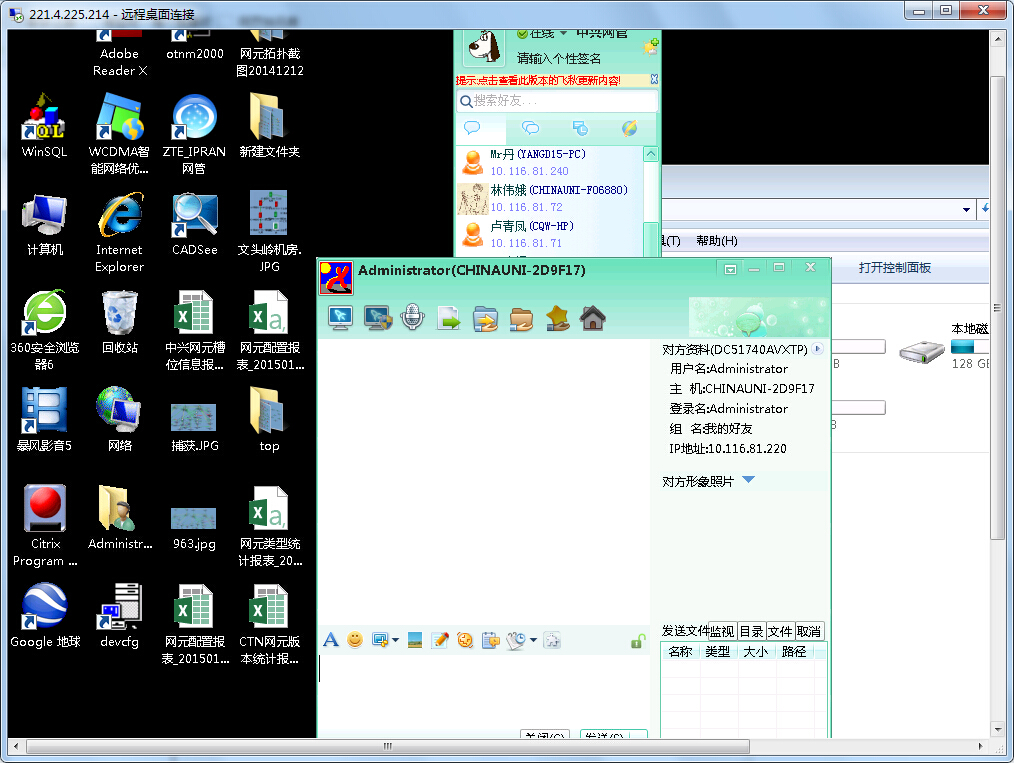Screen dimensions: 1014x763
Task: Click the 搜索好友 search field
Action: (x=557, y=101)
